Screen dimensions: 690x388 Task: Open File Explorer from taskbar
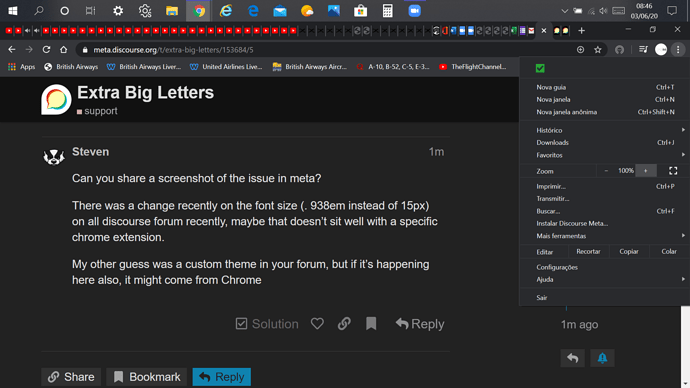[x=172, y=11]
